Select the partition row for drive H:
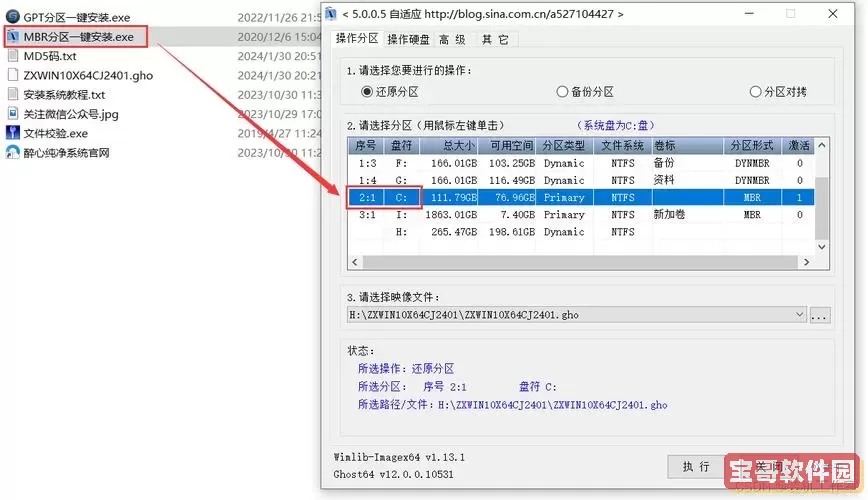Viewport: 868px width, 500px height. (581, 232)
